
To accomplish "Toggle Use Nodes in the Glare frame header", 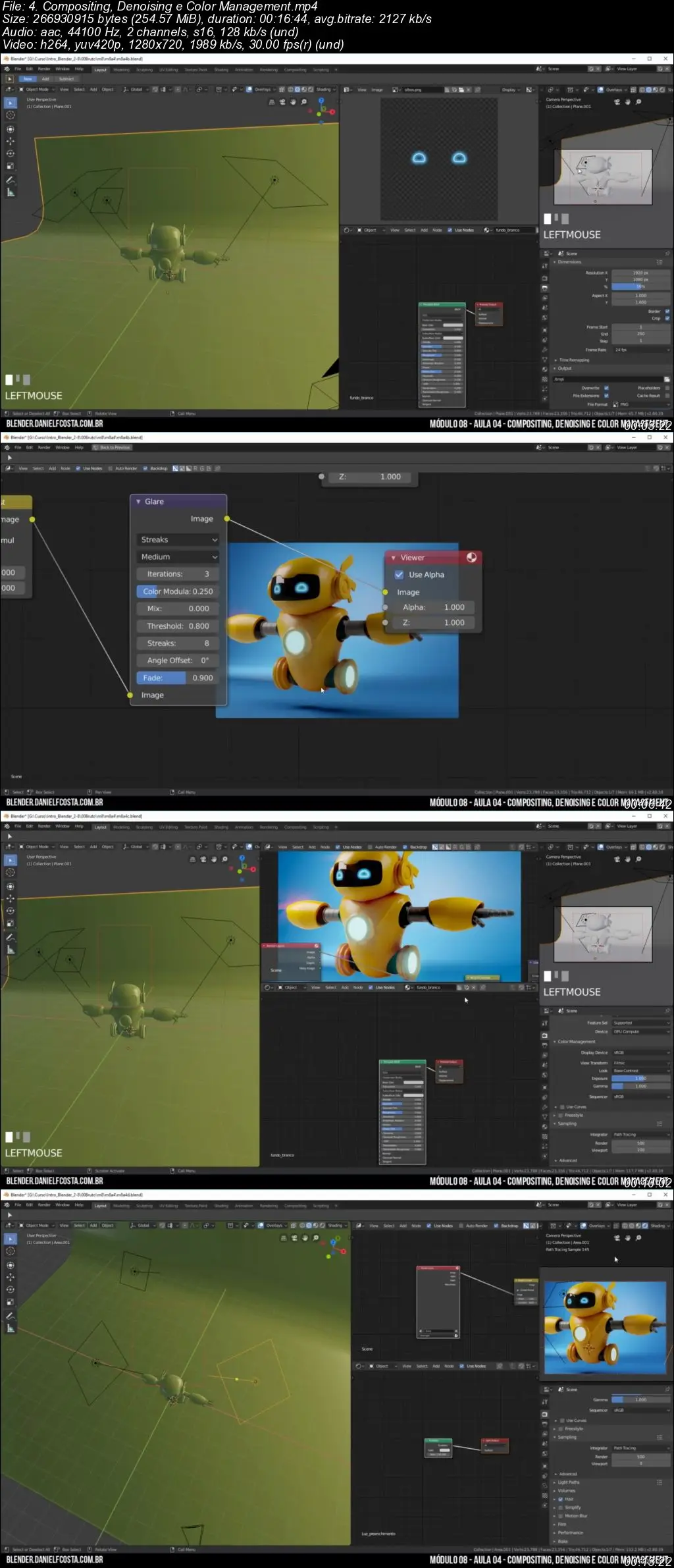I will (78, 469).
